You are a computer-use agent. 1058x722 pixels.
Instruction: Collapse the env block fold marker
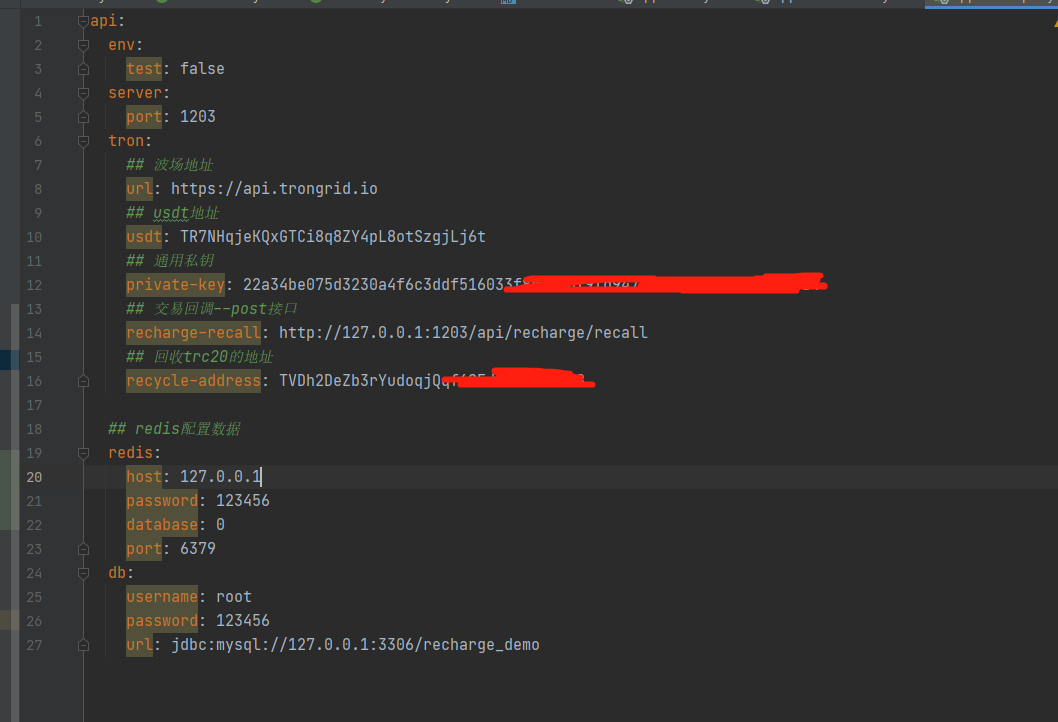84,45
